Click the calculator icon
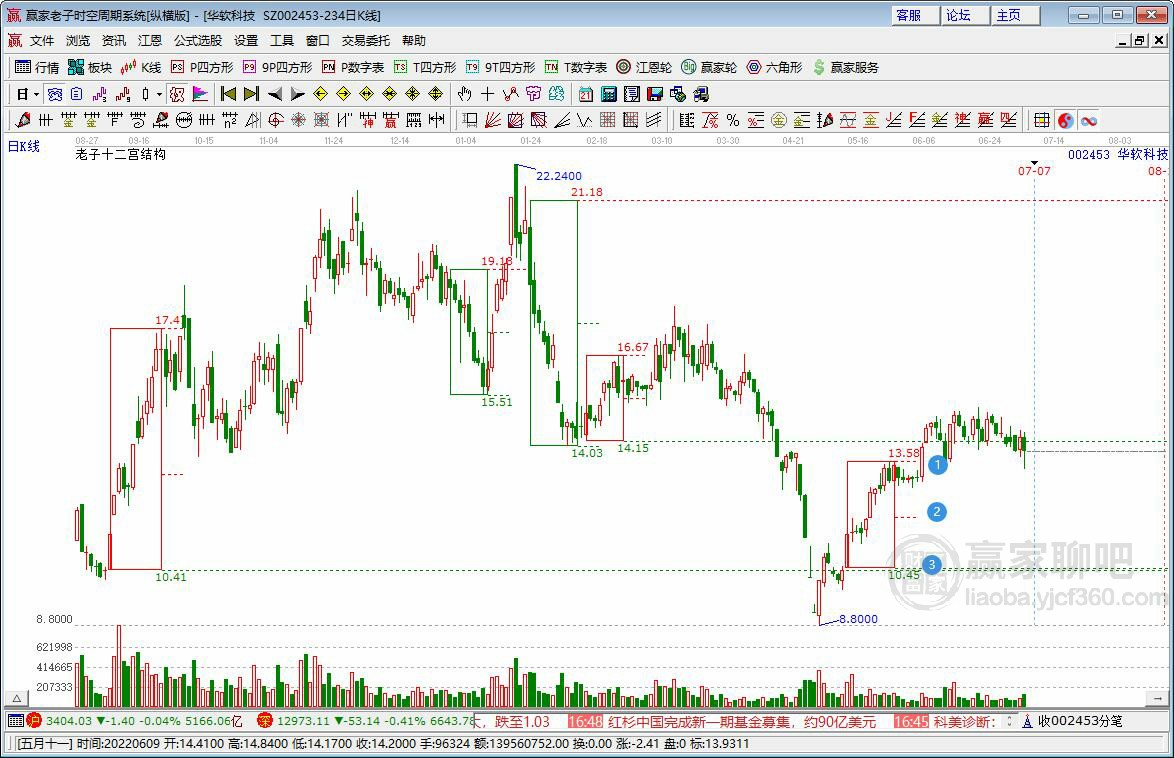This screenshot has width=1174, height=758. (x=609, y=94)
